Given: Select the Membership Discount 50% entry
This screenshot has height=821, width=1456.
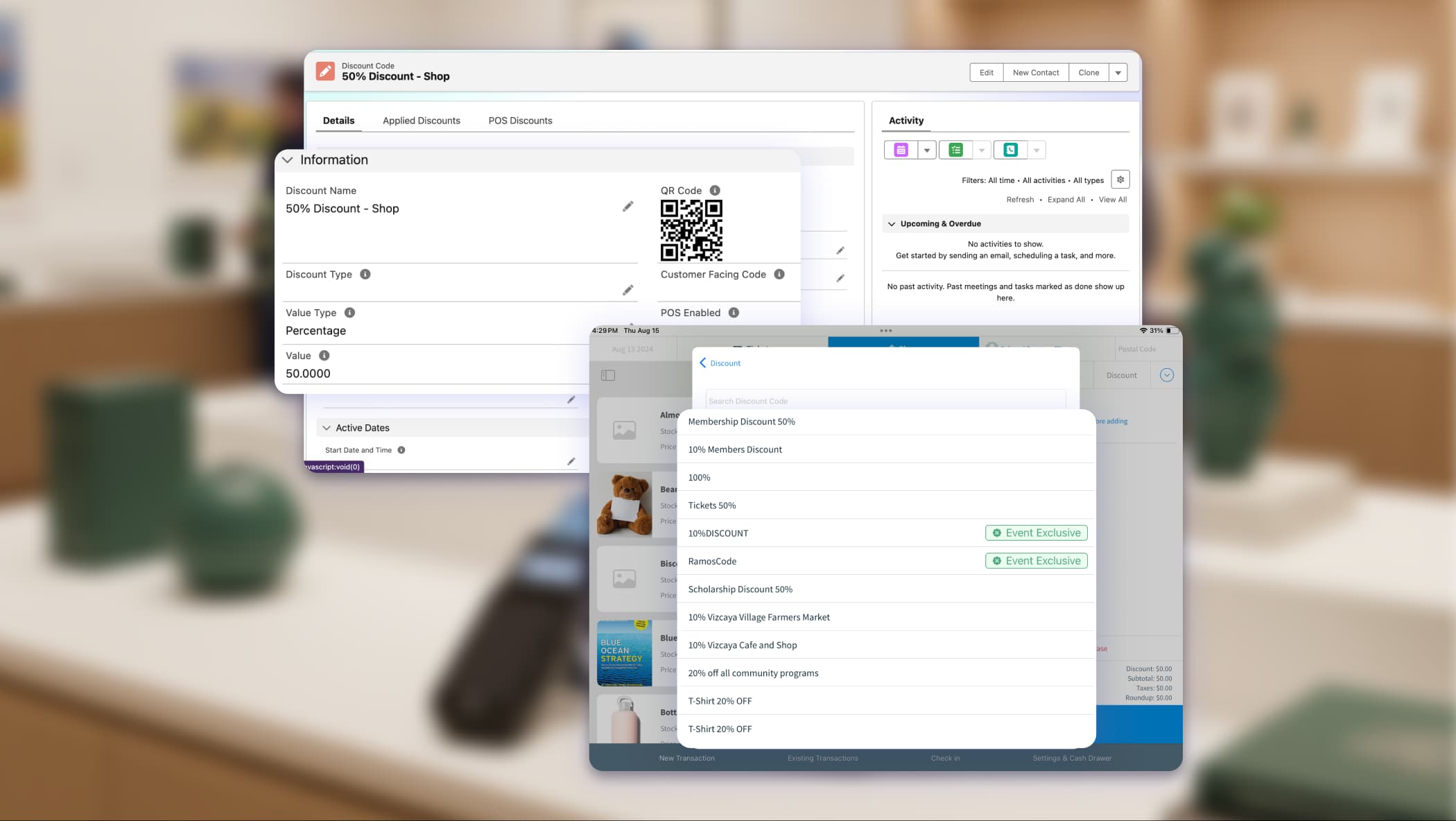Looking at the screenshot, I should coord(741,421).
